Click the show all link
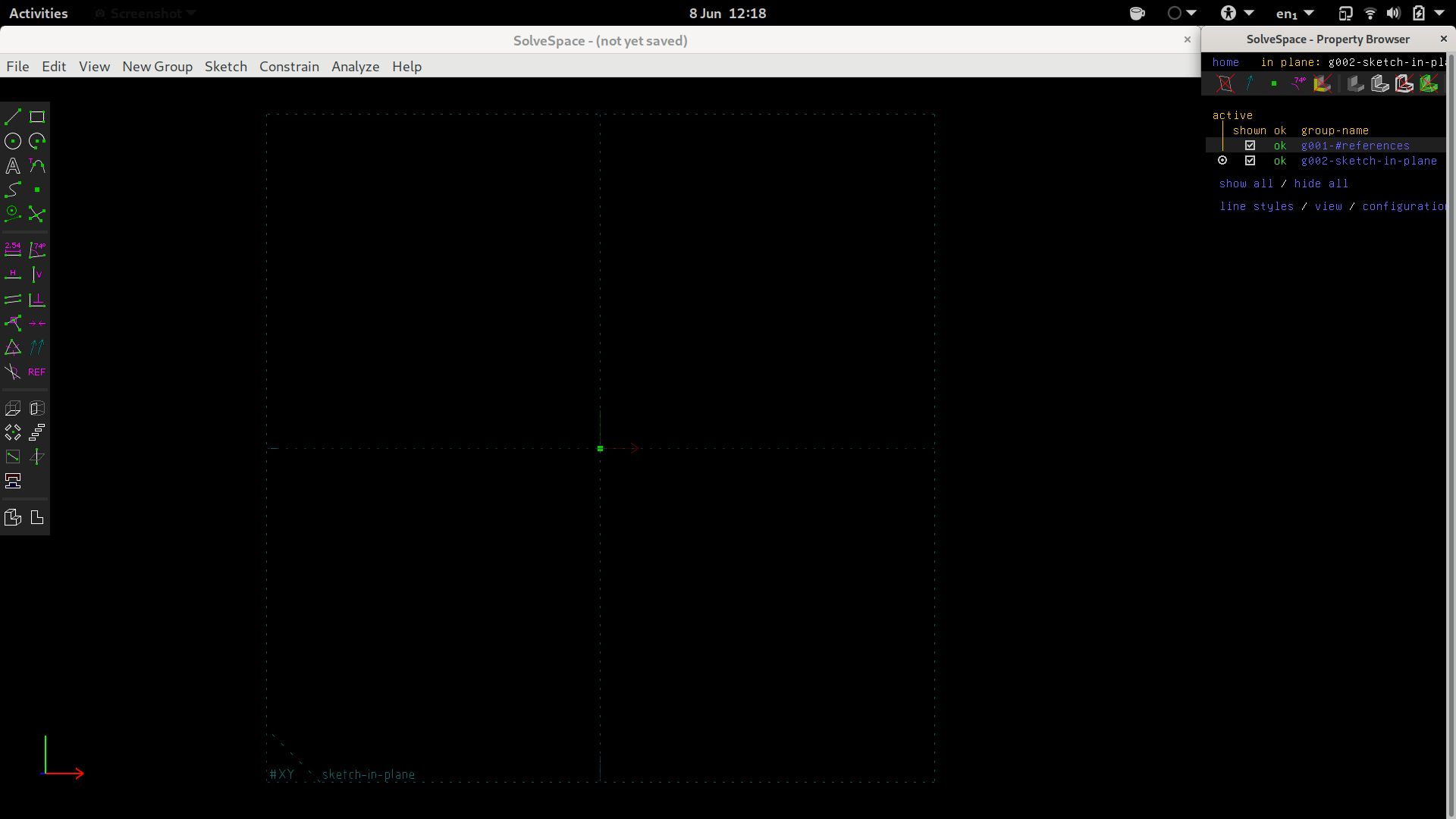Image resolution: width=1456 pixels, height=819 pixels. [1246, 184]
